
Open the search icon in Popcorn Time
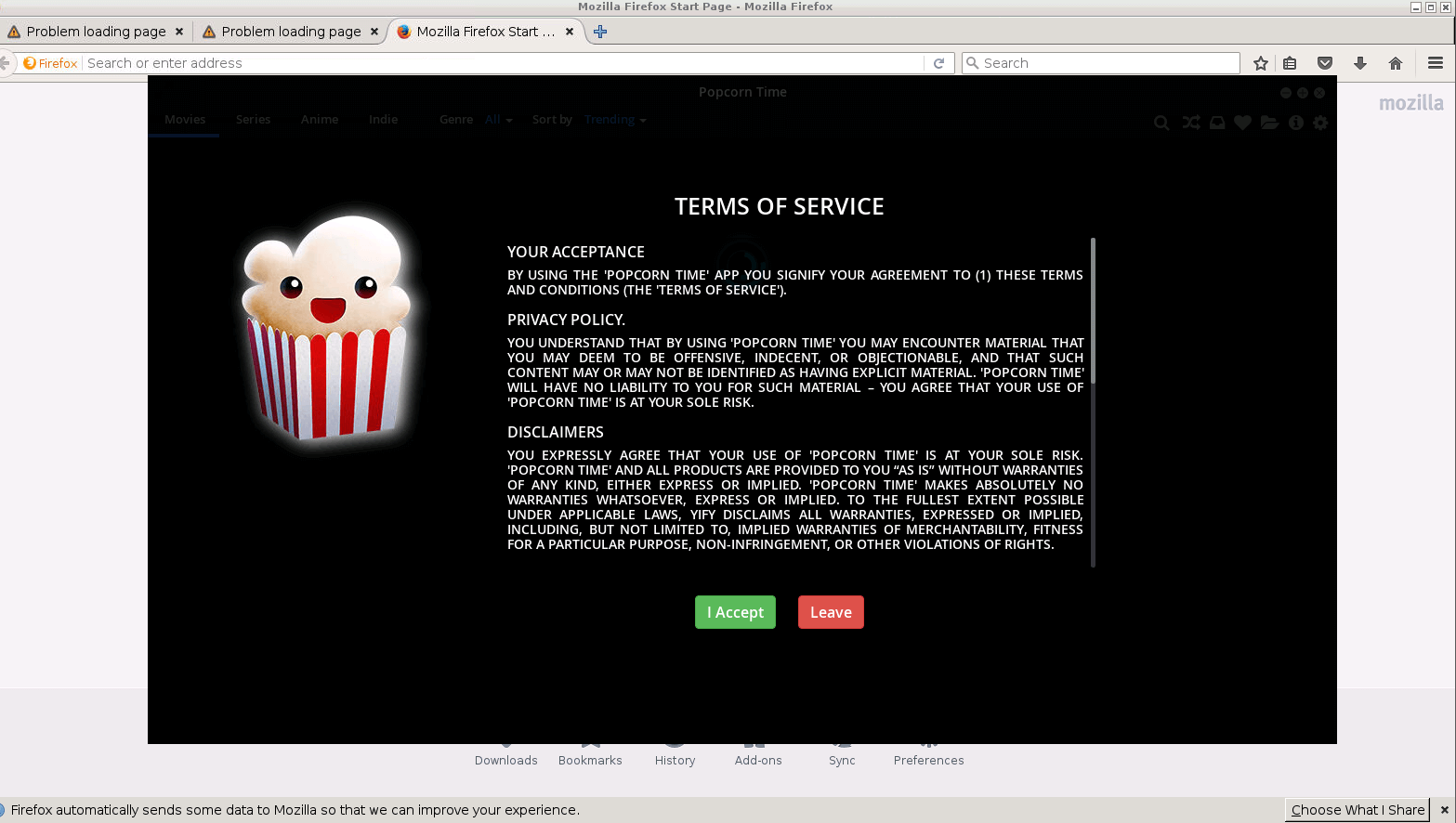tap(1161, 122)
